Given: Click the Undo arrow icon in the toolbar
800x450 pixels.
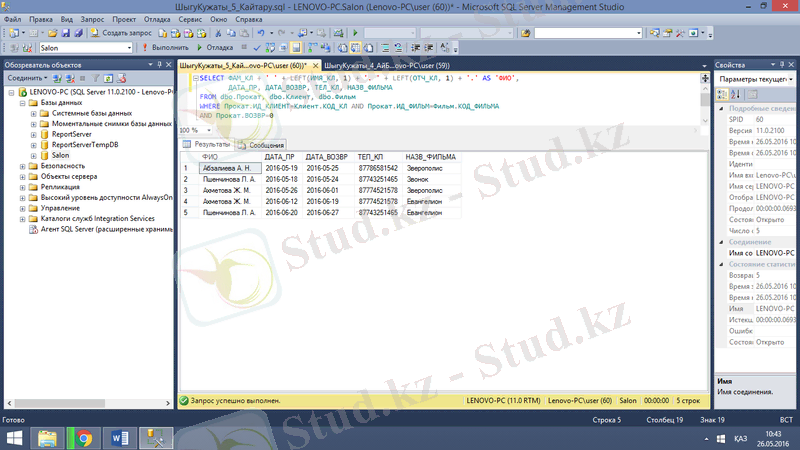Looking at the screenshot, I should click(x=260, y=33).
